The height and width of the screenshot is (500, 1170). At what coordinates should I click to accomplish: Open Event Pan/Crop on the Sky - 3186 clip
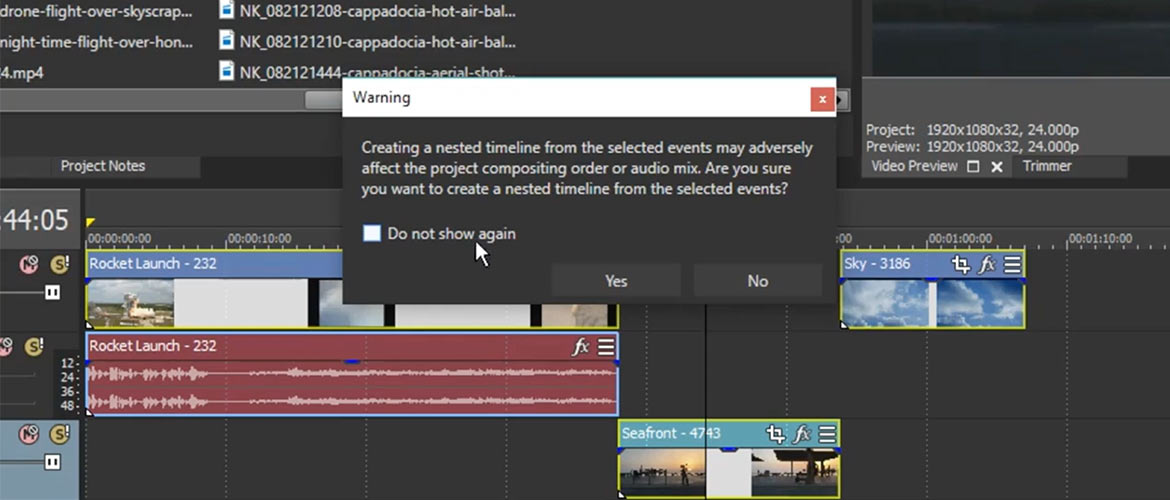(960, 264)
